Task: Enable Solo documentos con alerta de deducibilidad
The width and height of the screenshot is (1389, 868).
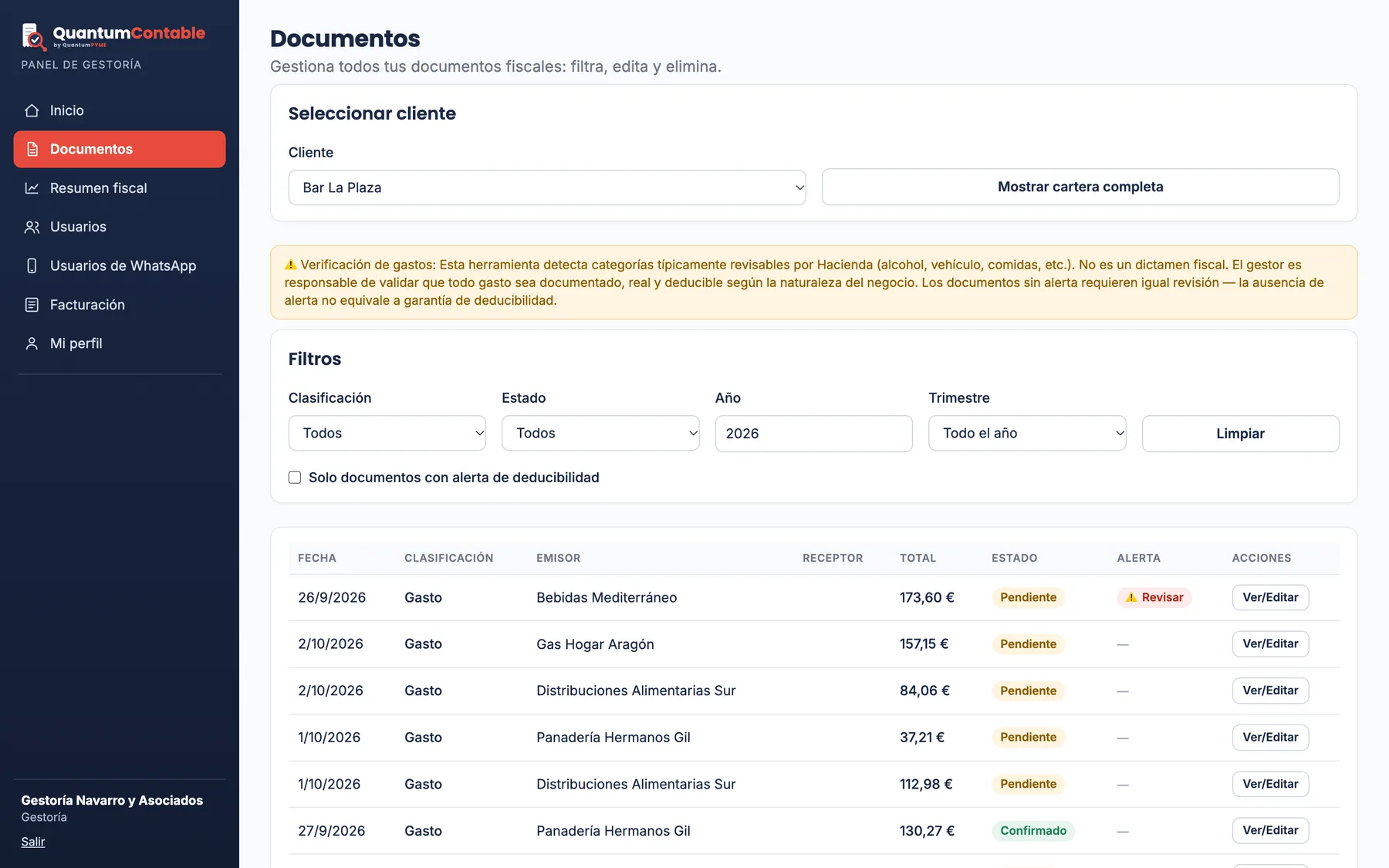Action: (295, 478)
